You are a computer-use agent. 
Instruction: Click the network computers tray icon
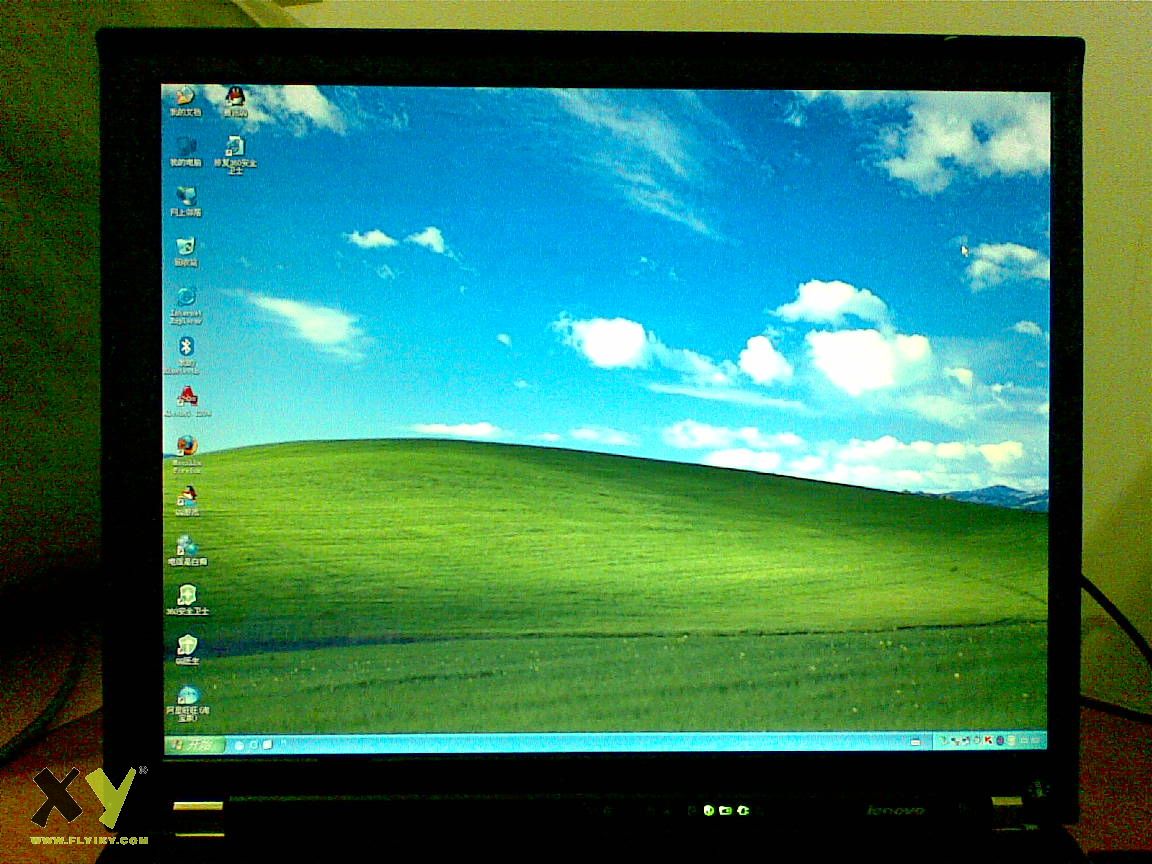(957, 741)
